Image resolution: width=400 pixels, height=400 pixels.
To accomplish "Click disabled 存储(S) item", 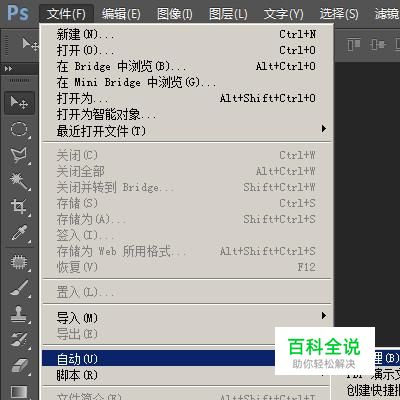I will (187, 203).
